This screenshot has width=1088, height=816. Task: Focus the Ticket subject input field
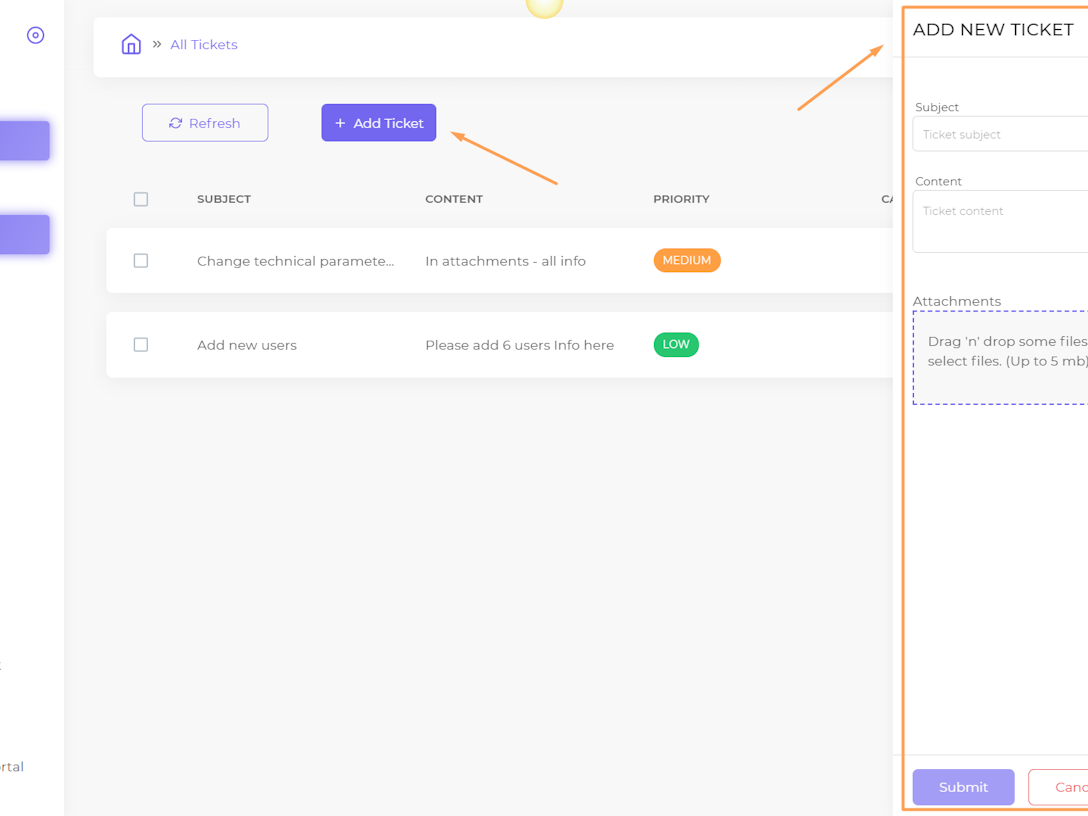pyautogui.click(x=1000, y=134)
